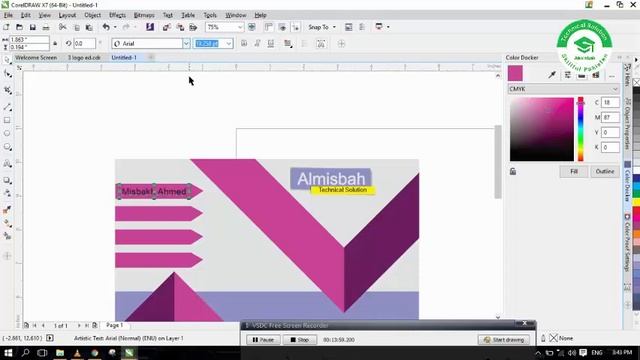
Task: Select the Color Eyedropper tool in toolbox
Action: coord(7,210)
